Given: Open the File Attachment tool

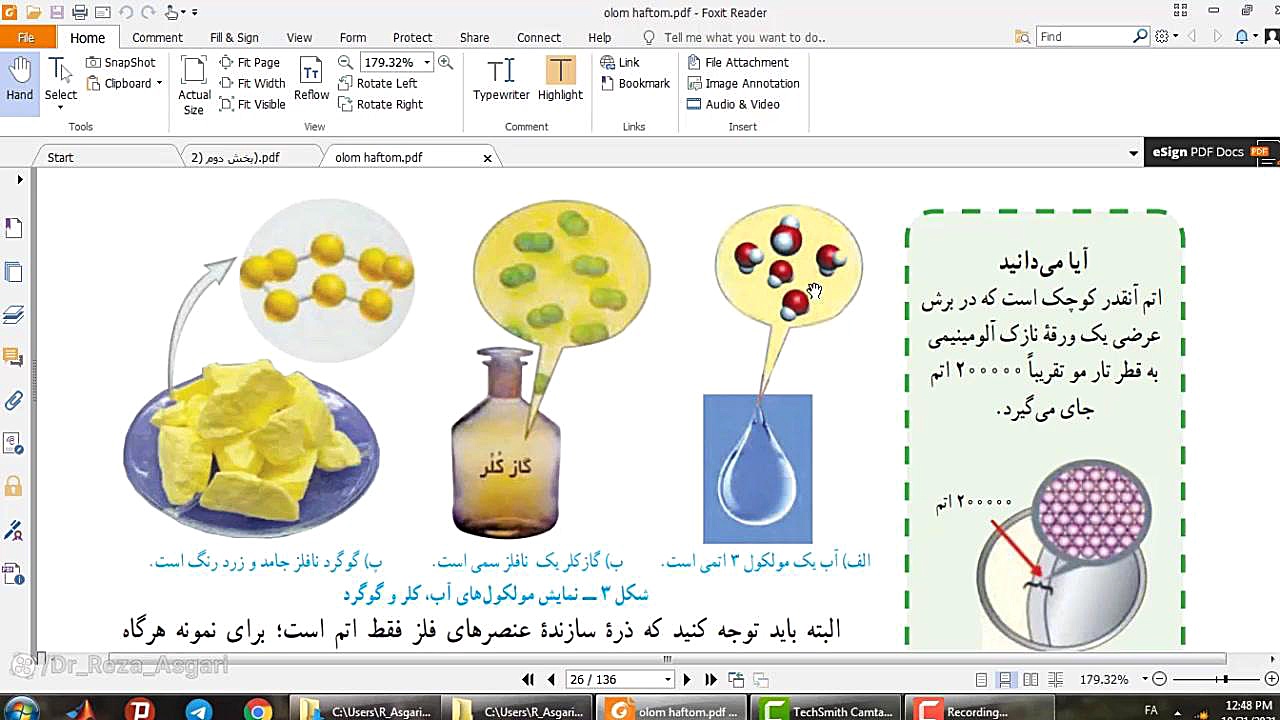Looking at the screenshot, I should [x=738, y=62].
